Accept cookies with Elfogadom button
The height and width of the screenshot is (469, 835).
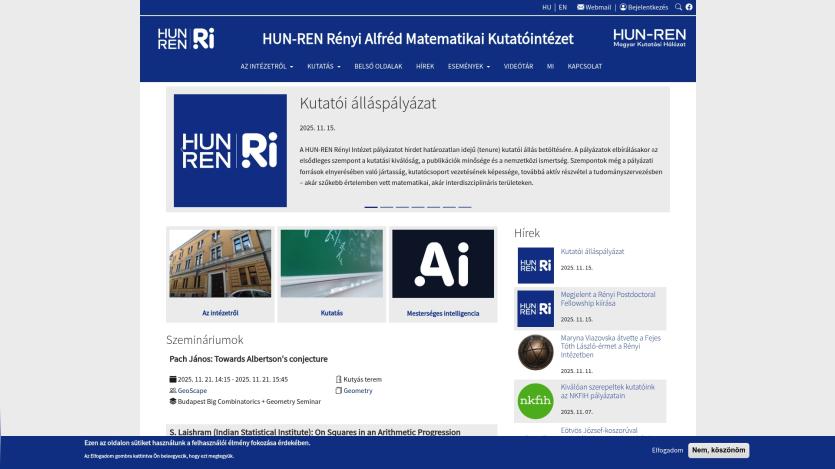(667, 450)
